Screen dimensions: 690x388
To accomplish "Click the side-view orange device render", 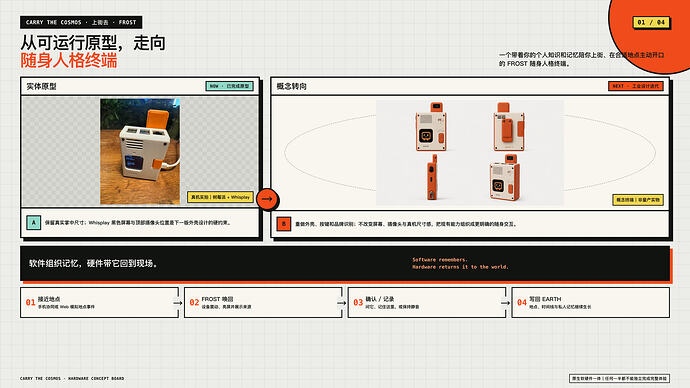I will pos(432,177).
